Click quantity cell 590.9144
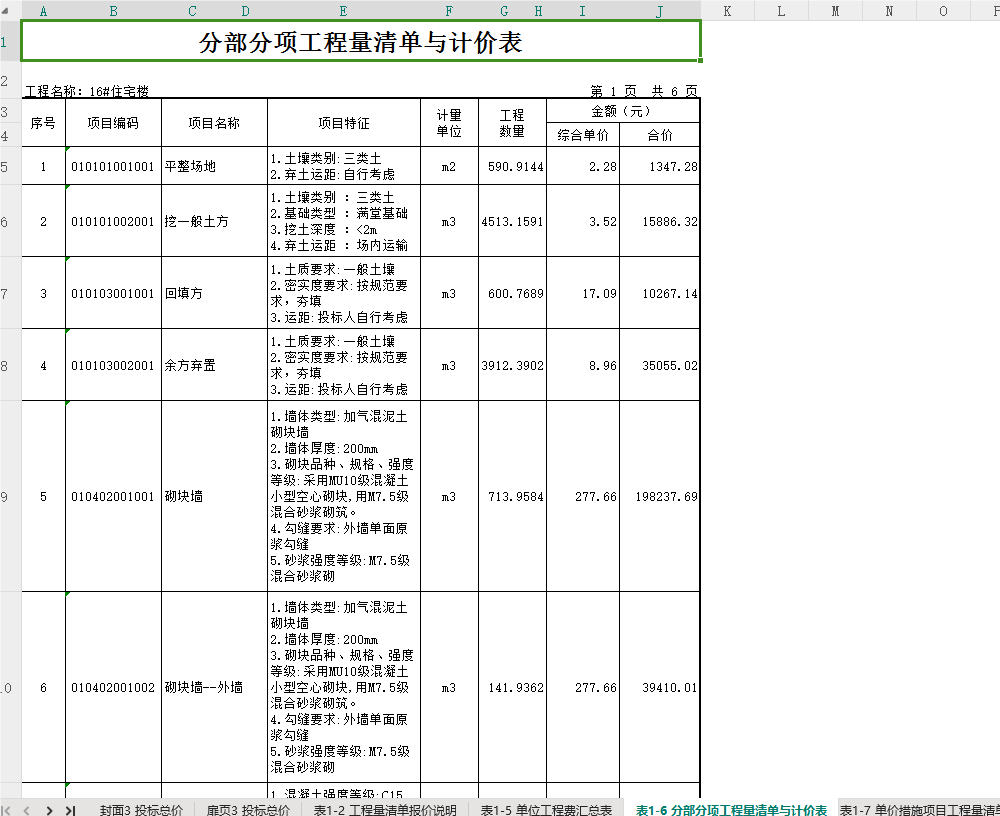The width and height of the screenshot is (1000, 816). 512,166
